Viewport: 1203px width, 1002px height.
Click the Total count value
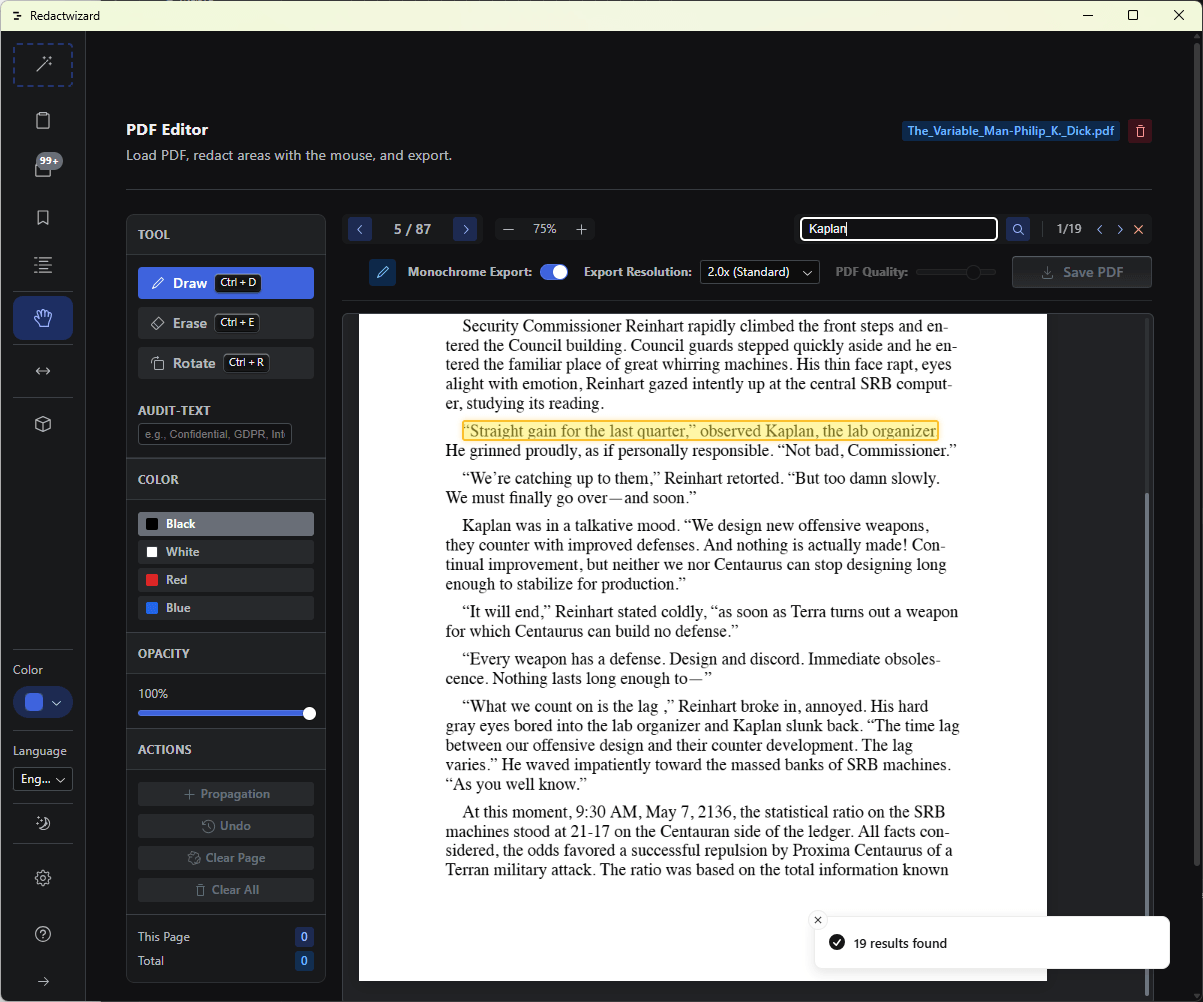[x=305, y=961]
